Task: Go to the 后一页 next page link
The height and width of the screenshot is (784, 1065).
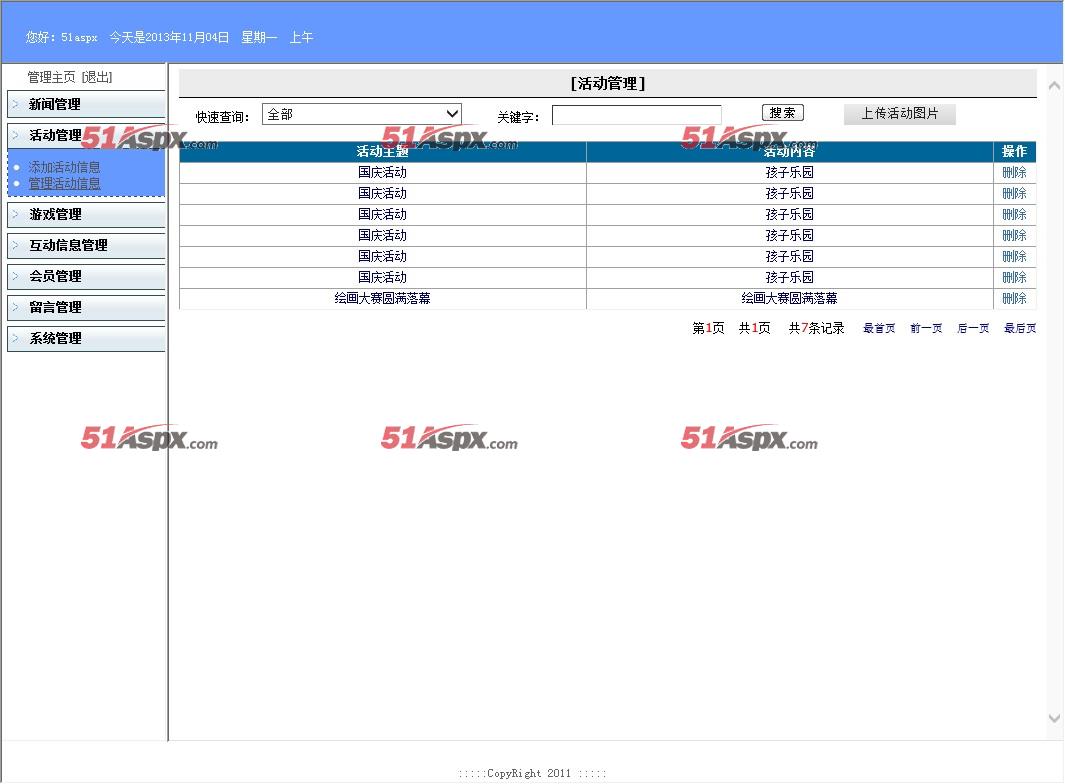Action: pos(972,328)
